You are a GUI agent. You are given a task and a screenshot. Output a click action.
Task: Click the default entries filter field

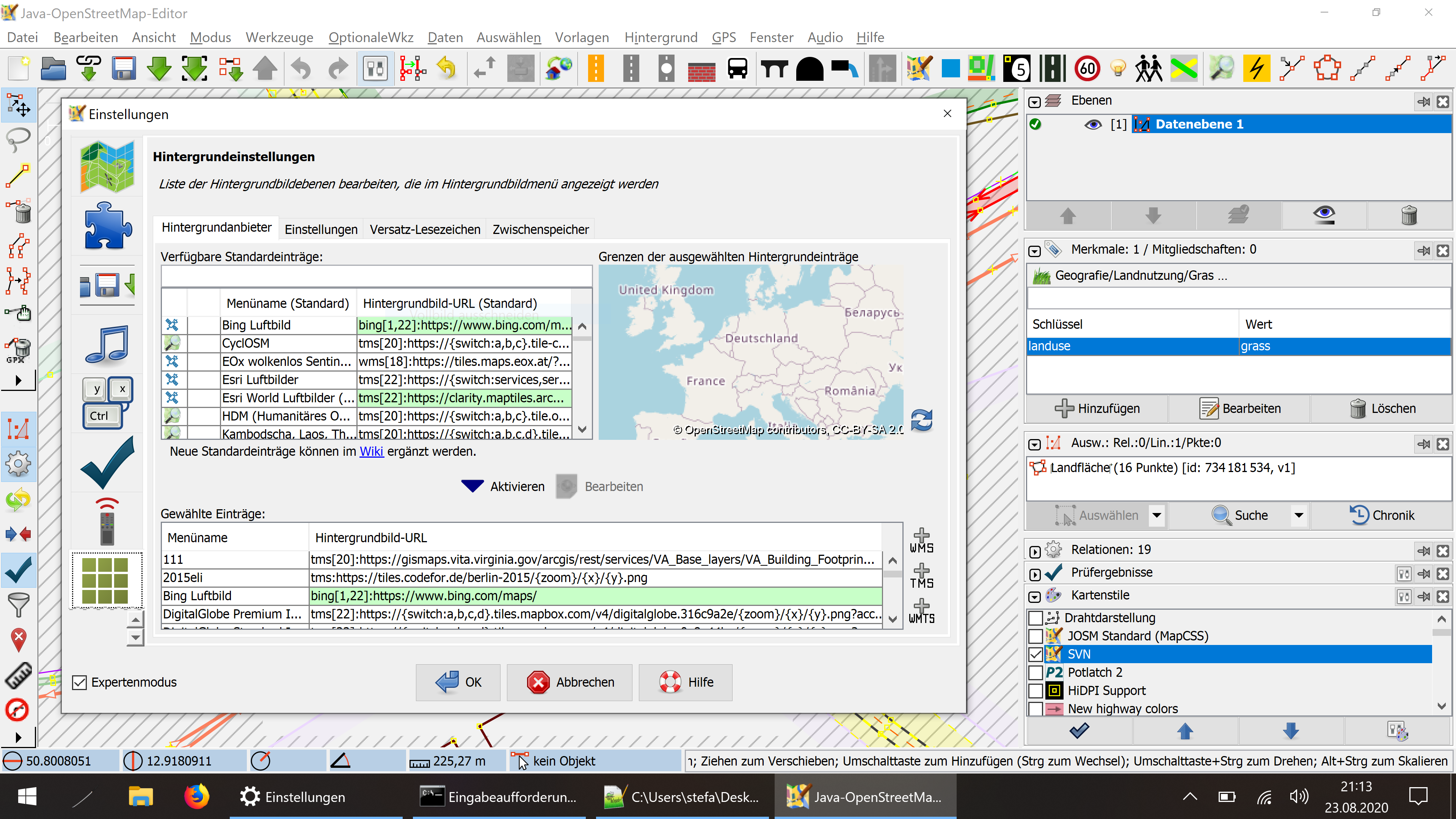point(376,276)
